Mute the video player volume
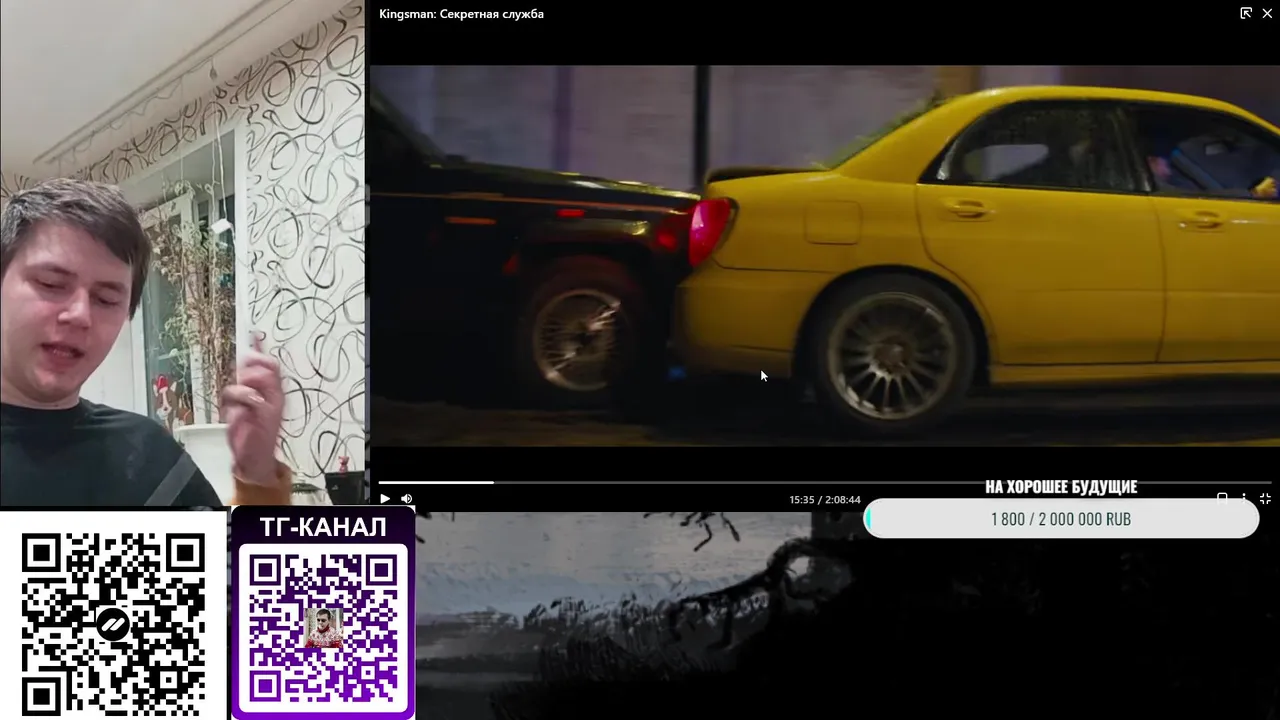 click(x=407, y=498)
